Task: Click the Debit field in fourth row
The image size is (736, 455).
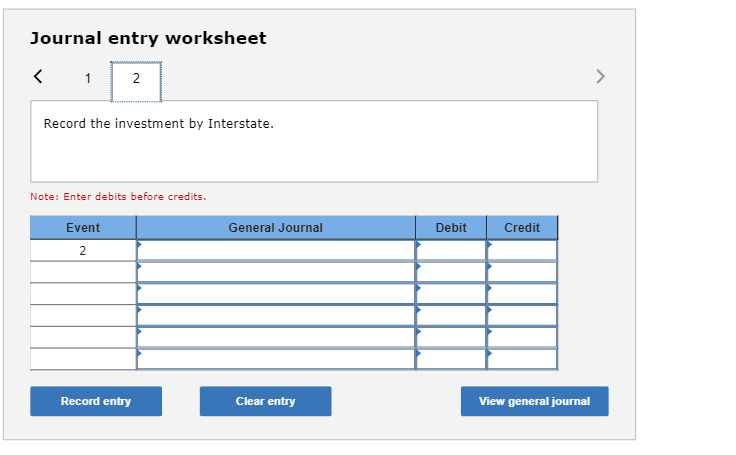Action: (451, 316)
